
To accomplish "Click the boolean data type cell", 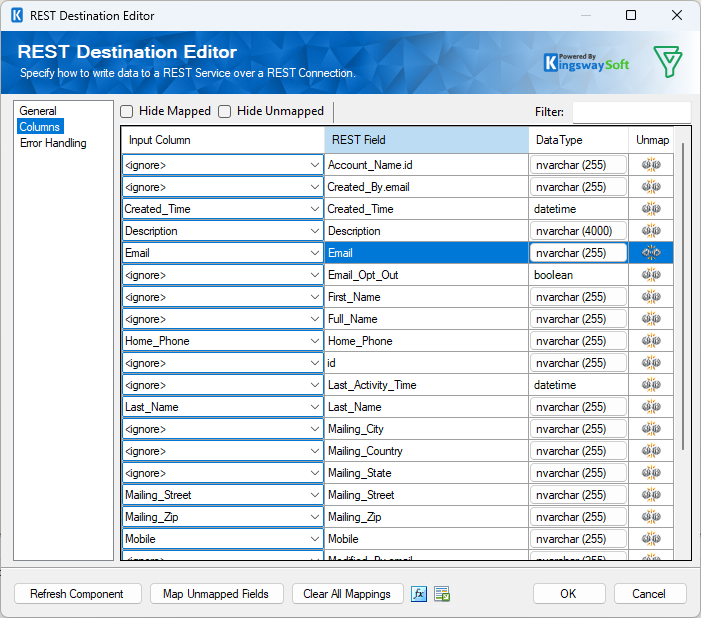I will [578, 275].
